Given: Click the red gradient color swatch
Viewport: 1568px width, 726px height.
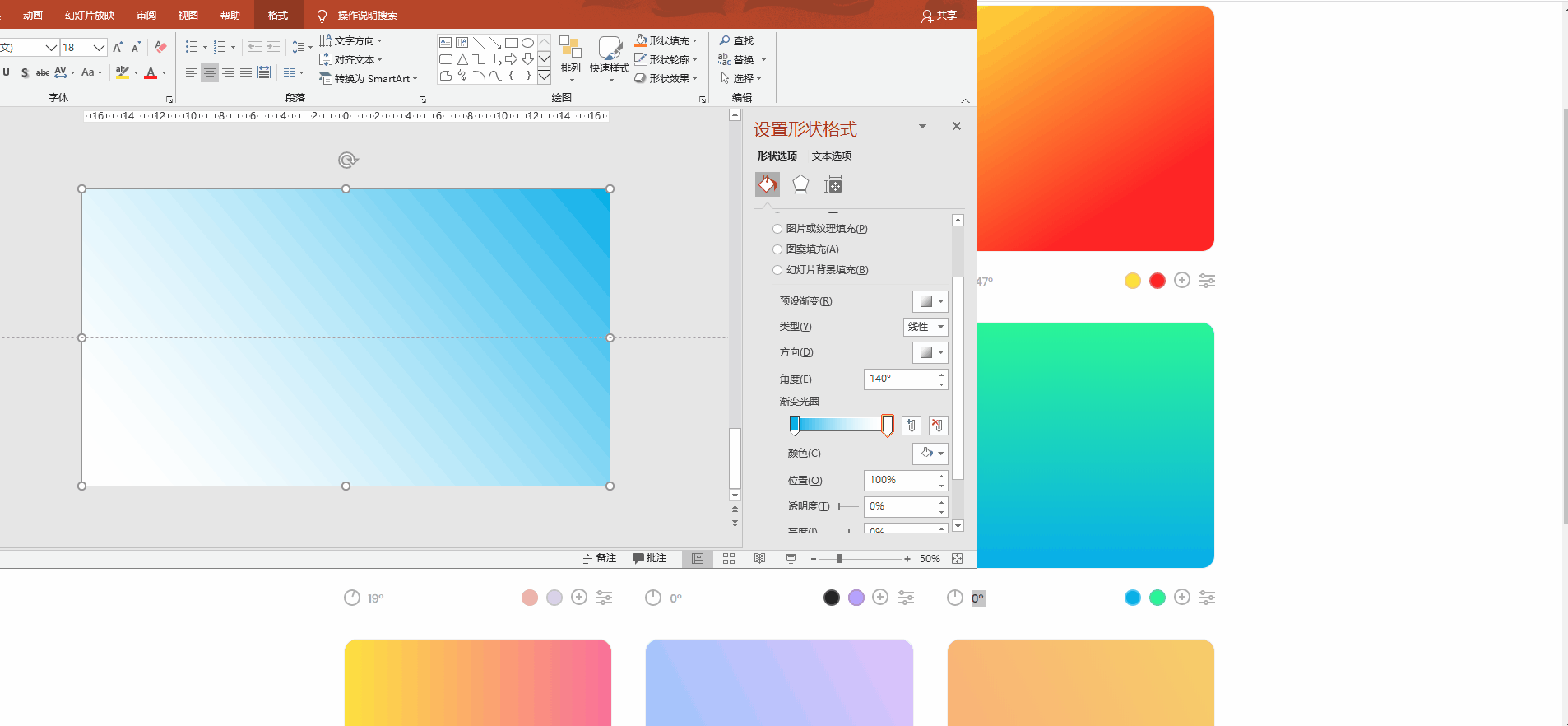Looking at the screenshot, I should tap(1157, 281).
